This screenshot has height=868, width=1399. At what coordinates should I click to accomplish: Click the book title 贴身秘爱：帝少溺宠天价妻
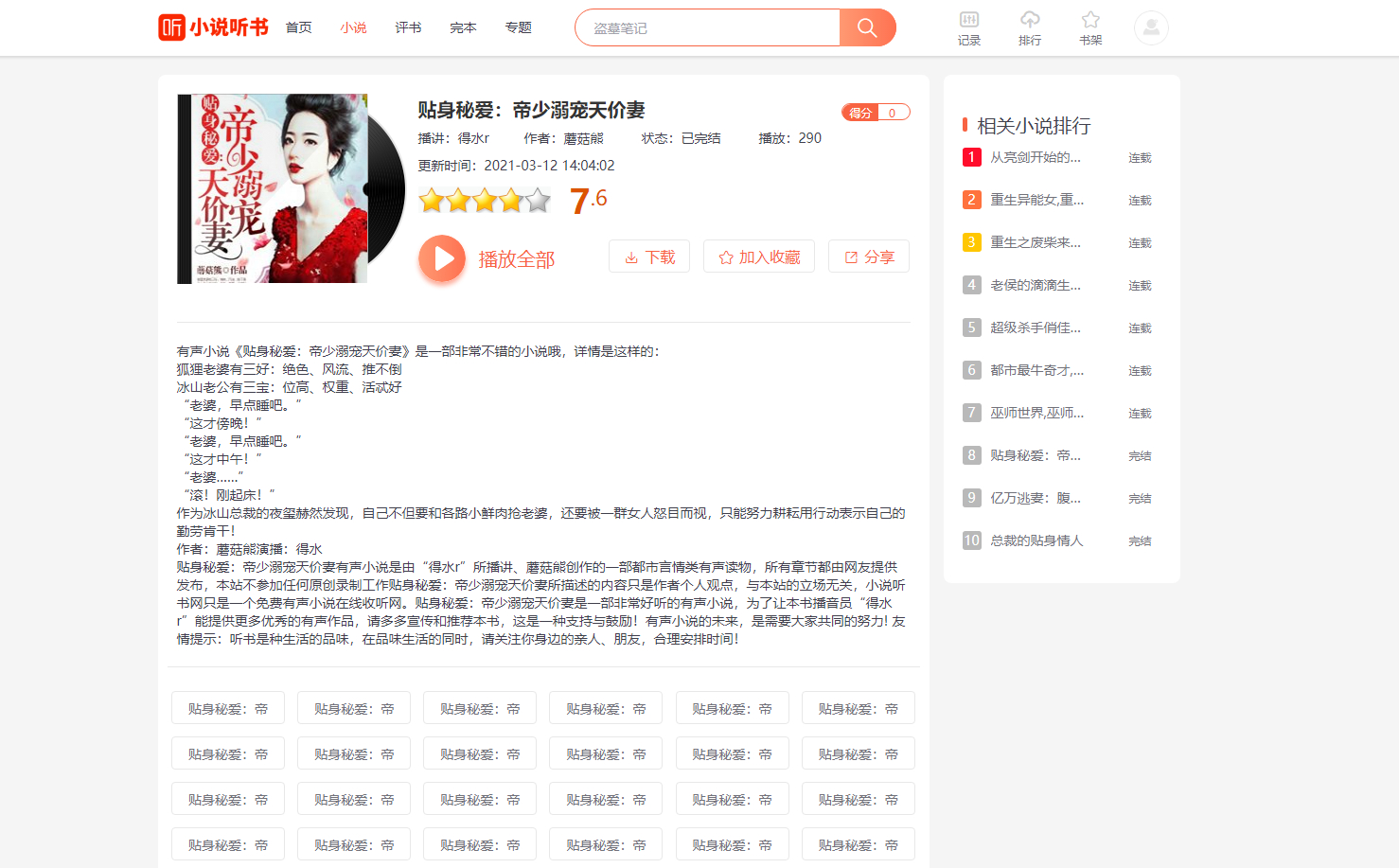531,110
